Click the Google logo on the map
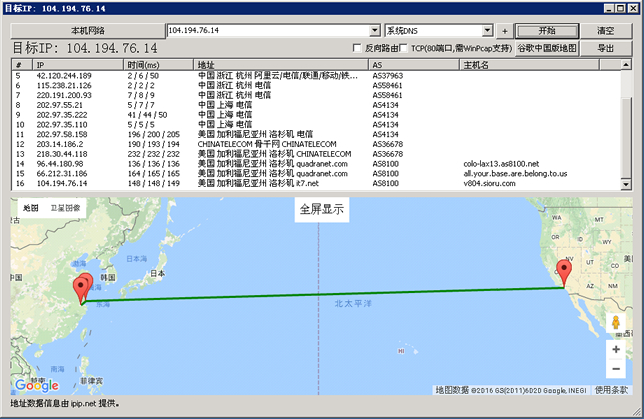Screen dimensions: 644x419 pos(37,385)
